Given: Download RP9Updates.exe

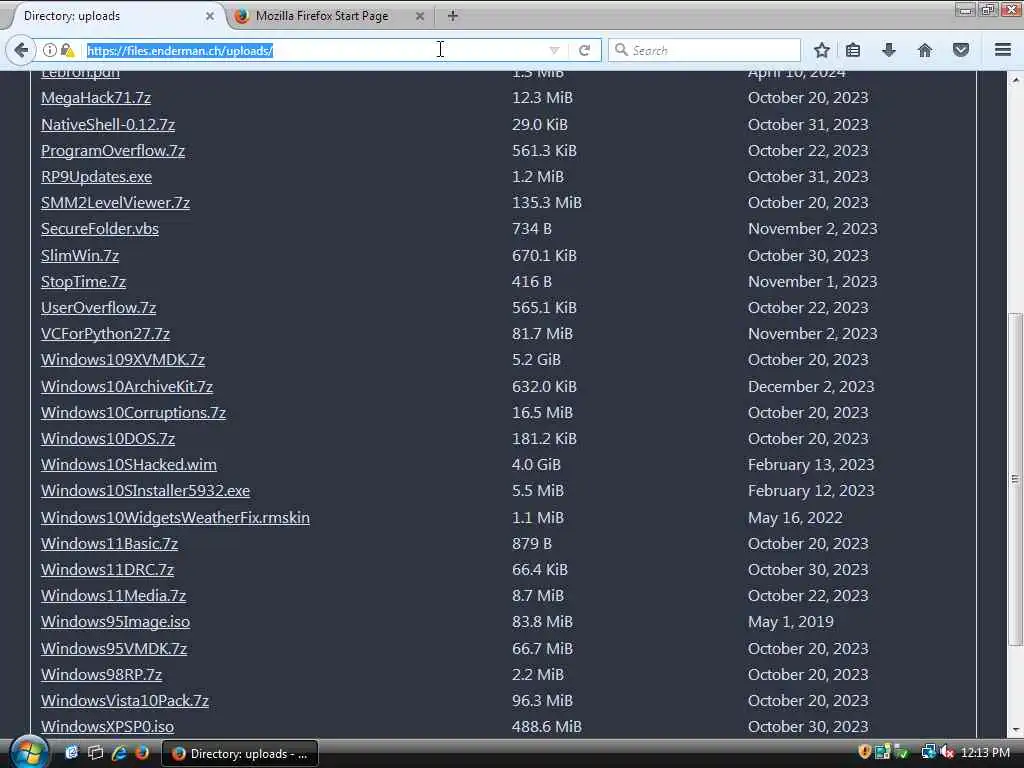Looking at the screenshot, I should coord(97,177).
